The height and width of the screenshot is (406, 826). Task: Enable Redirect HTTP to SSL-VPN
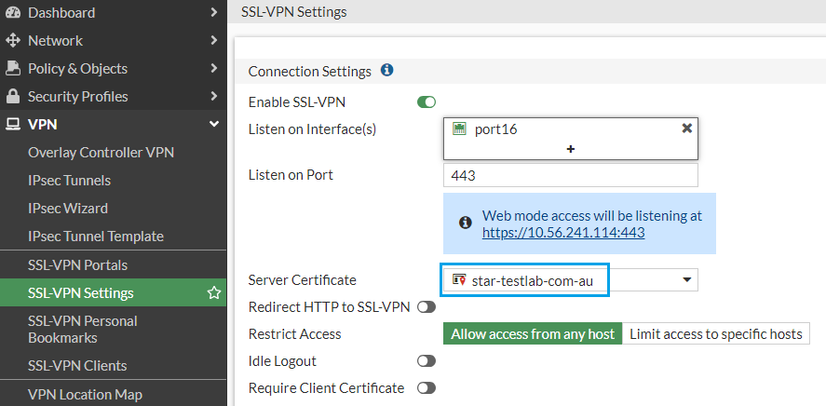427,307
